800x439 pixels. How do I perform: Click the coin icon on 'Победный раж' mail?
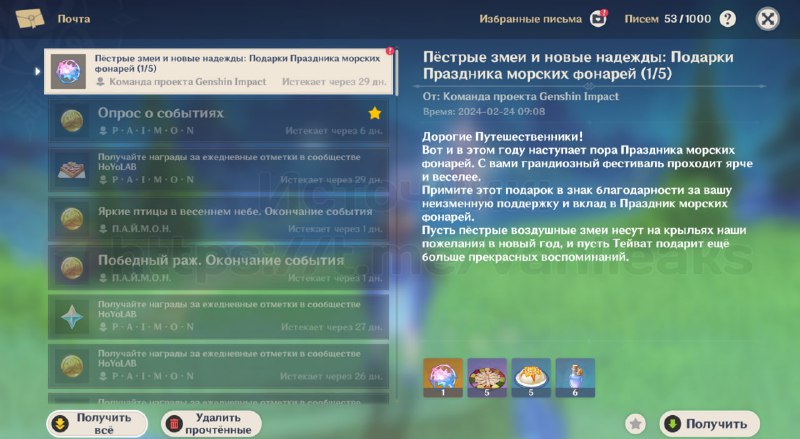point(71,269)
